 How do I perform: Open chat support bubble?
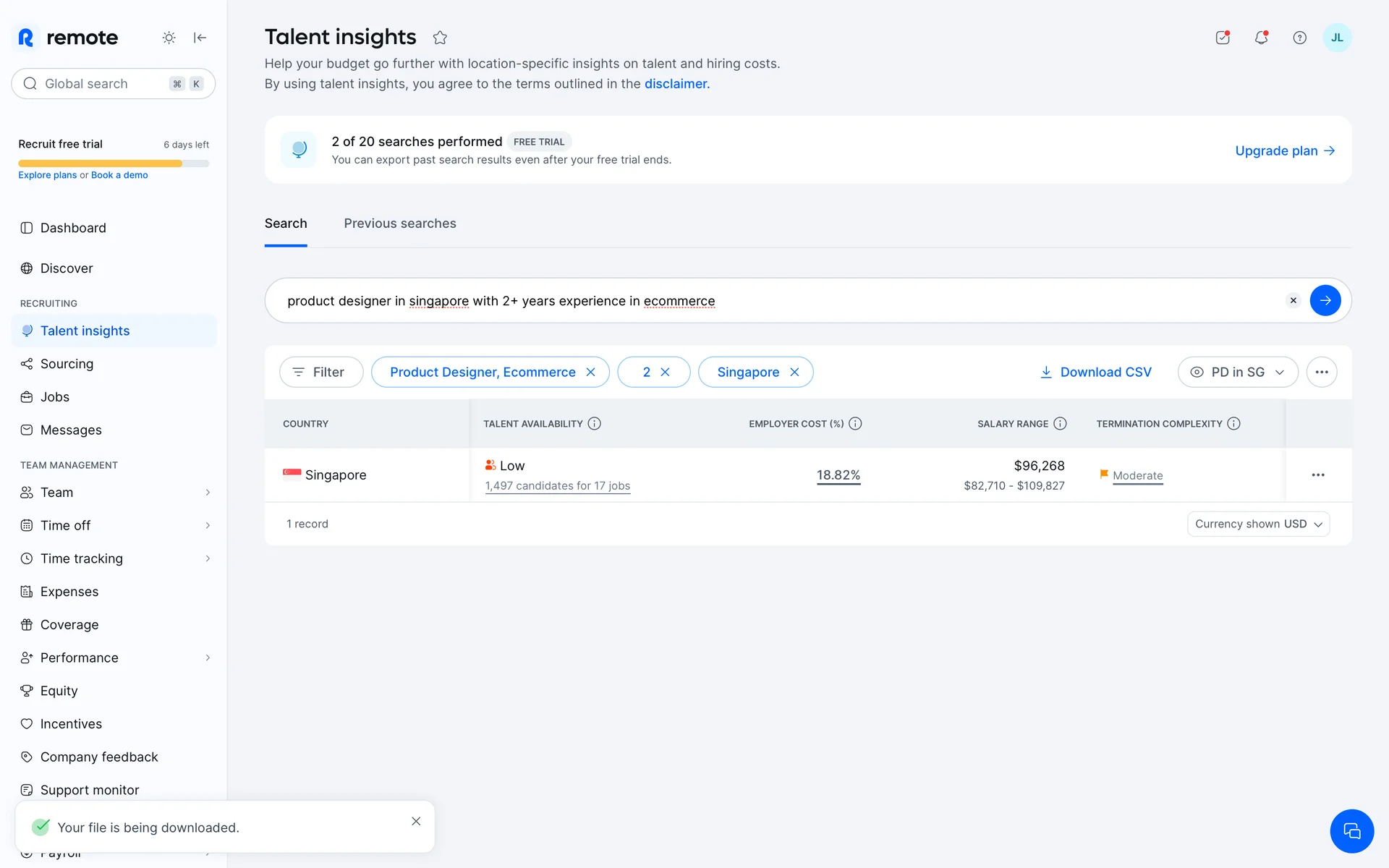click(x=1351, y=831)
